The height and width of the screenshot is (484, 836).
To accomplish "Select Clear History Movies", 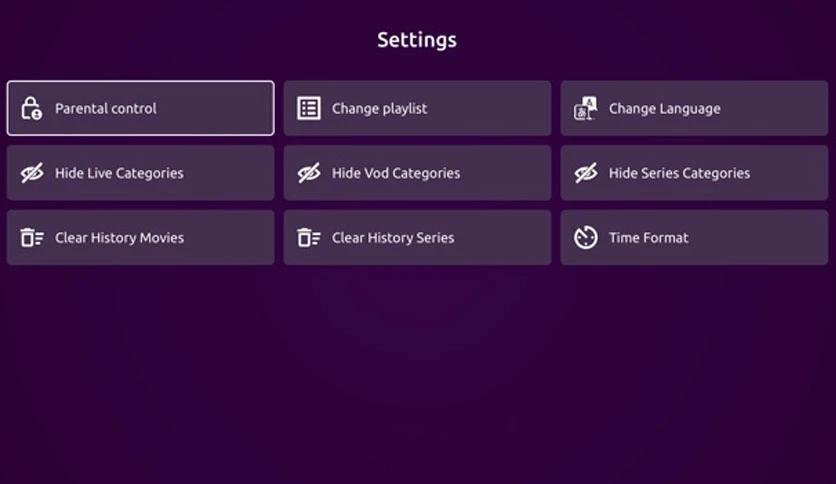I will [x=141, y=238].
